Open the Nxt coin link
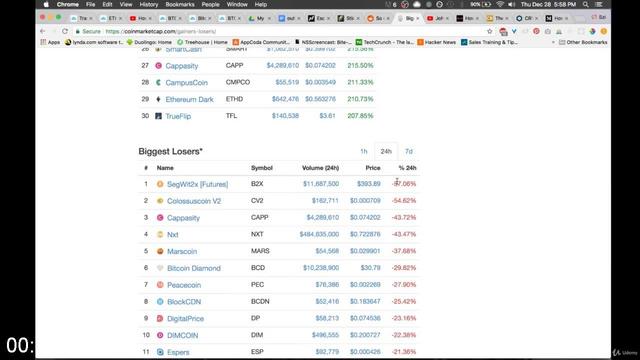This screenshot has height=360, width=640. 173,234
